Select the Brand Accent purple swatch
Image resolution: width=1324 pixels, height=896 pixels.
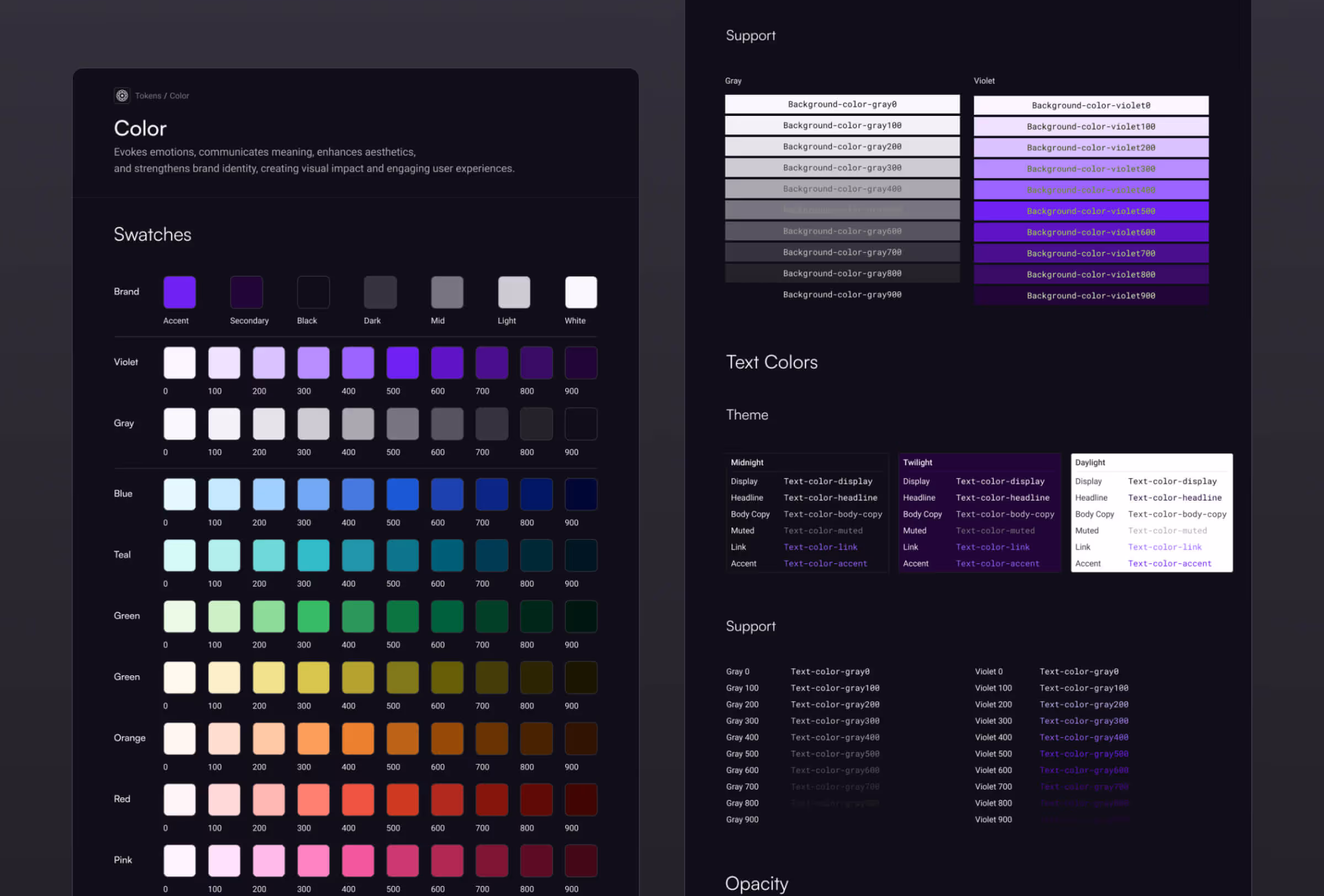(179, 292)
